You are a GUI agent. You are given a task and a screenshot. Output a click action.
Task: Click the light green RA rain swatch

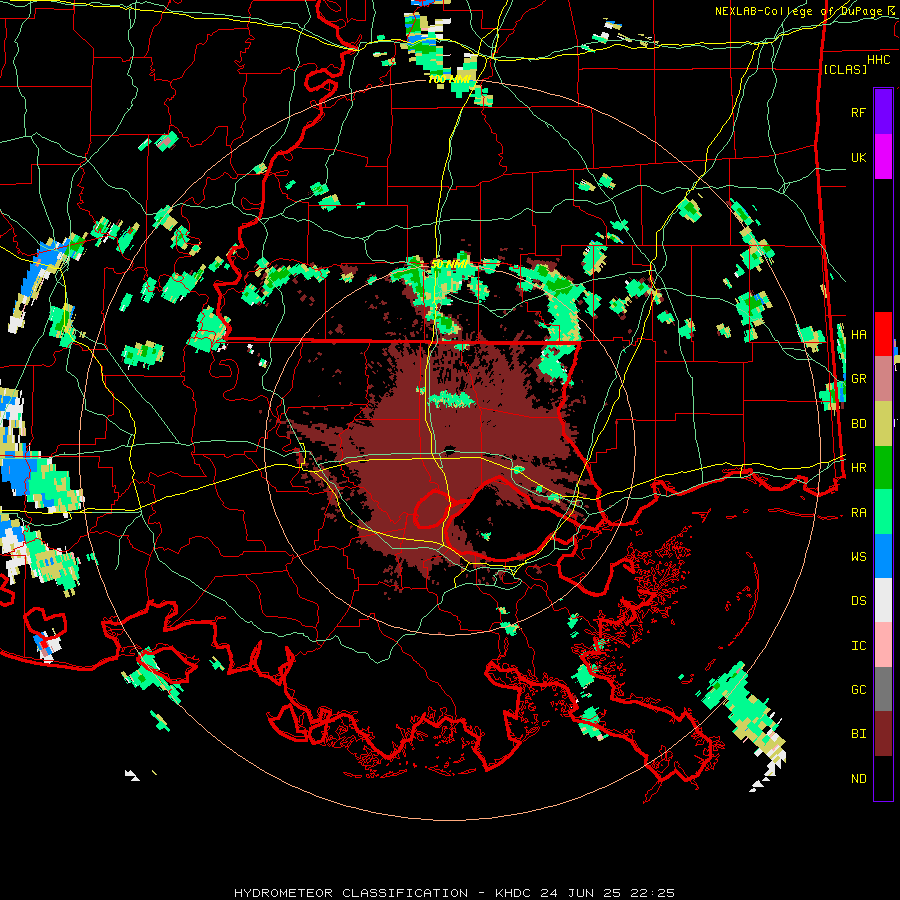[x=883, y=512]
